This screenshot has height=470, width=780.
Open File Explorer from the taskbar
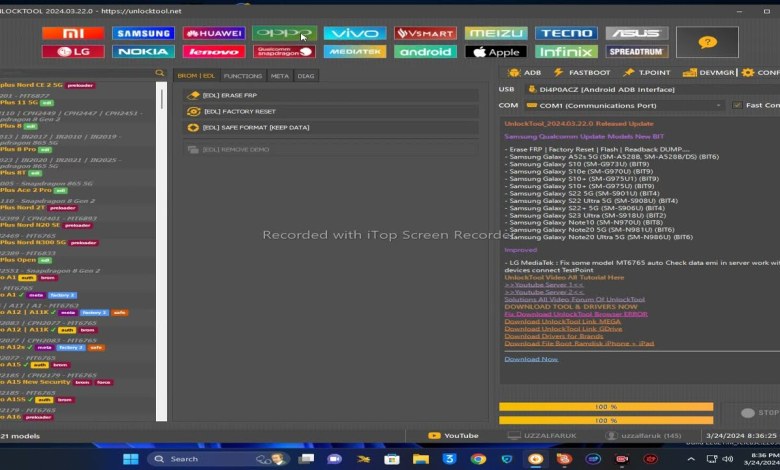click(421, 459)
